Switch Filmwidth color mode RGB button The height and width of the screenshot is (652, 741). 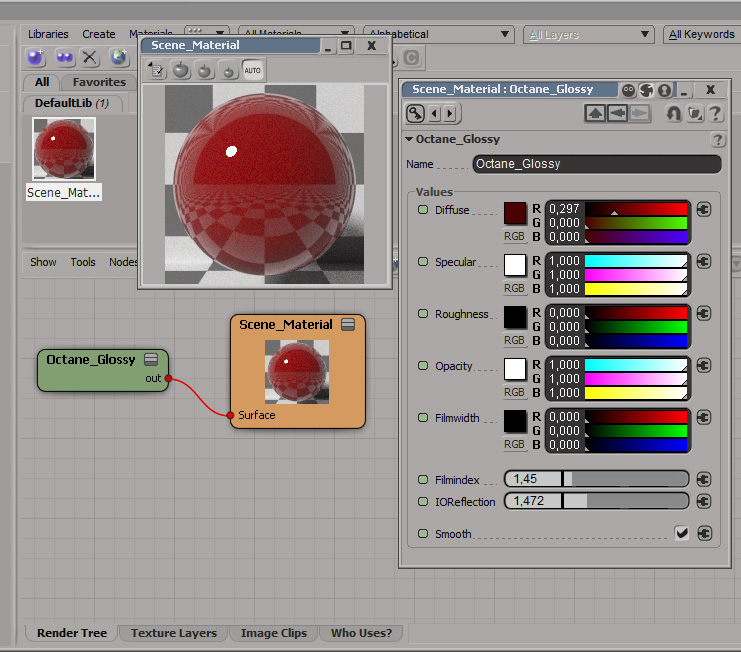tap(515, 444)
